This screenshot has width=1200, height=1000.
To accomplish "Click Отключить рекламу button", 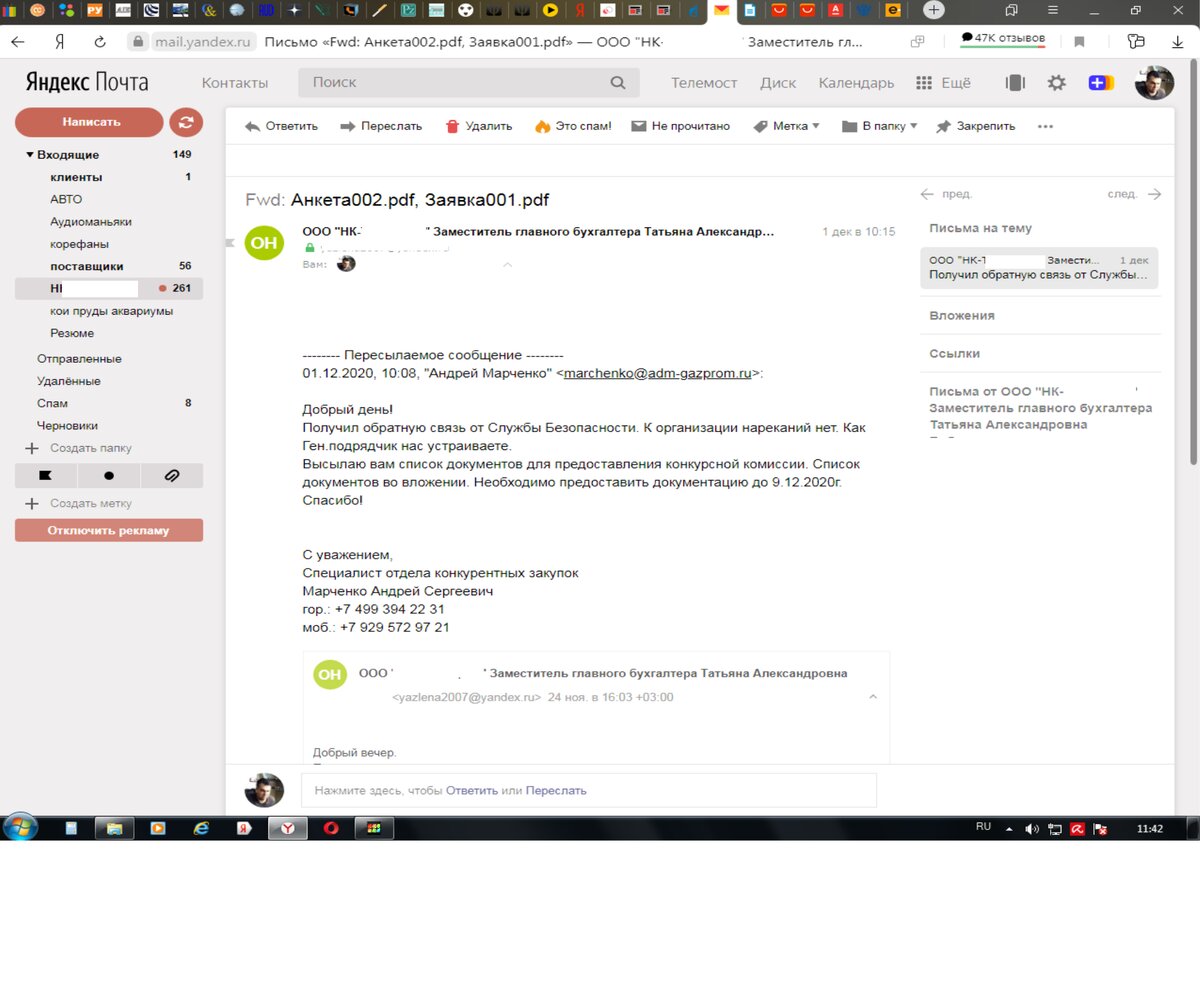I will [x=109, y=530].
